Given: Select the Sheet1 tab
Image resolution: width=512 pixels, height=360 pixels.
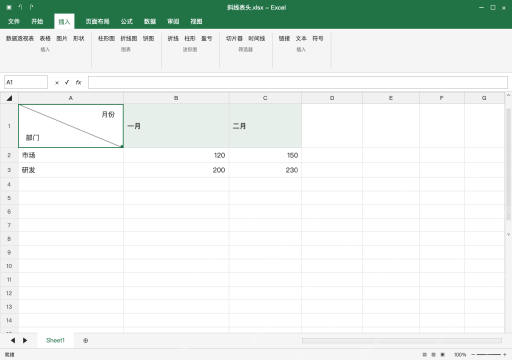Looking at the screenshot, I should pyautogui.click(x=55, y=340).
